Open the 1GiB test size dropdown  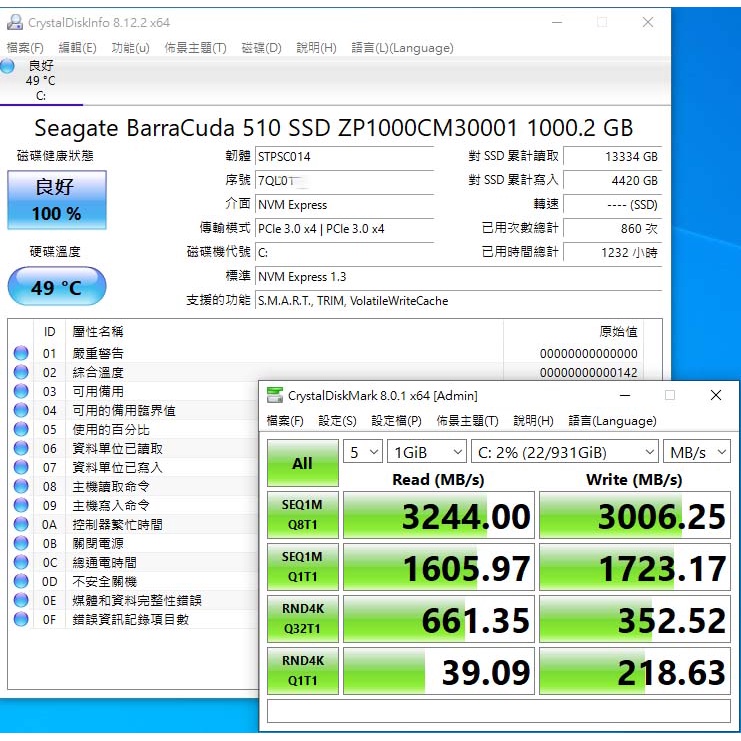427,452
